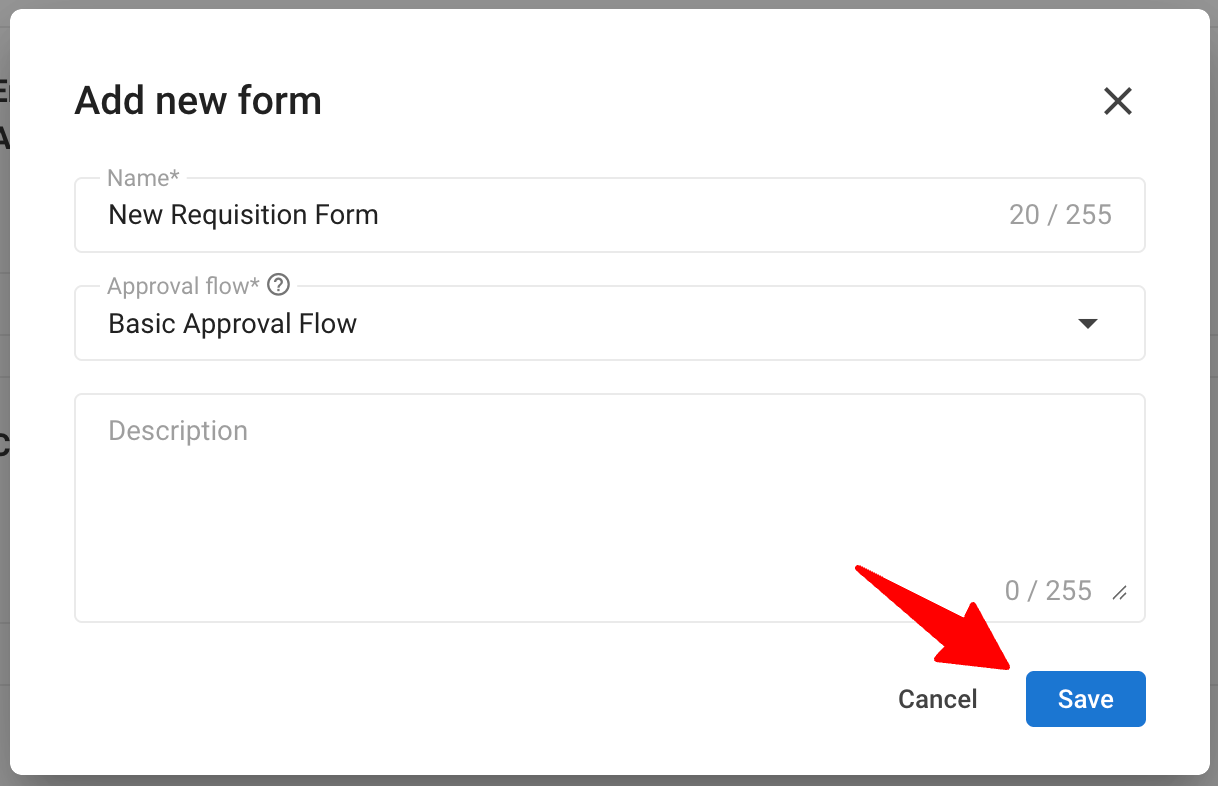The height and width of the screenshot is (786, 1218).
Task: Click the Description placeholder text
Action: pos(178,431)
